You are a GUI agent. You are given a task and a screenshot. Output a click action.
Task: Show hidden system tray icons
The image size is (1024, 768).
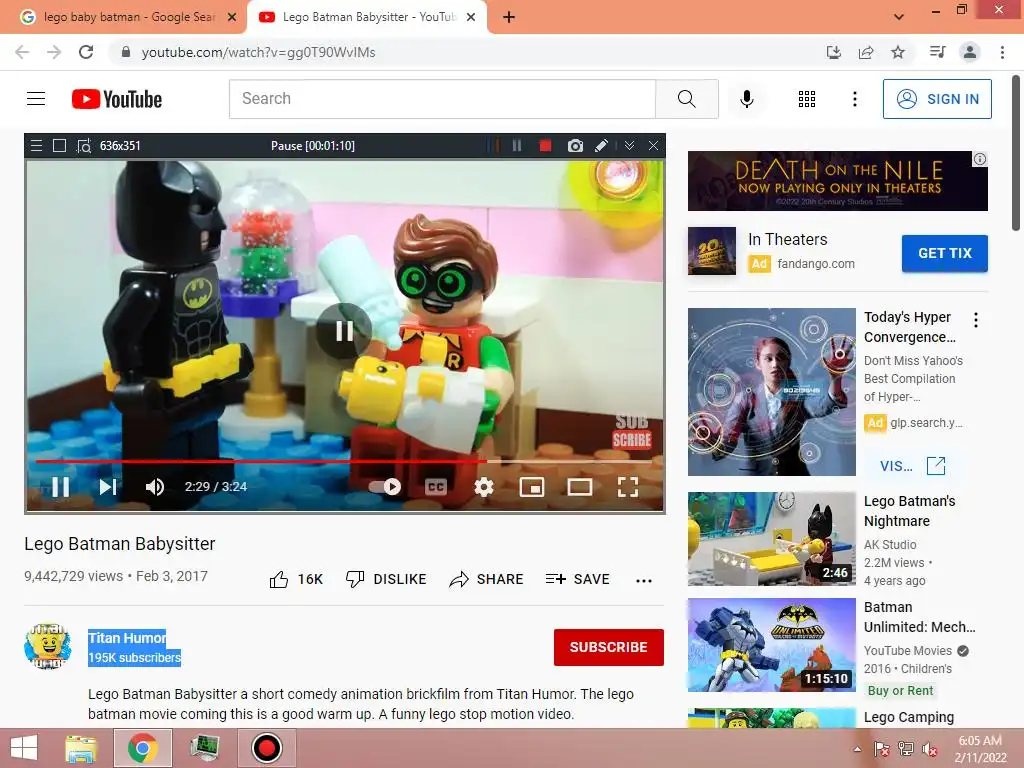pos(857,749)
